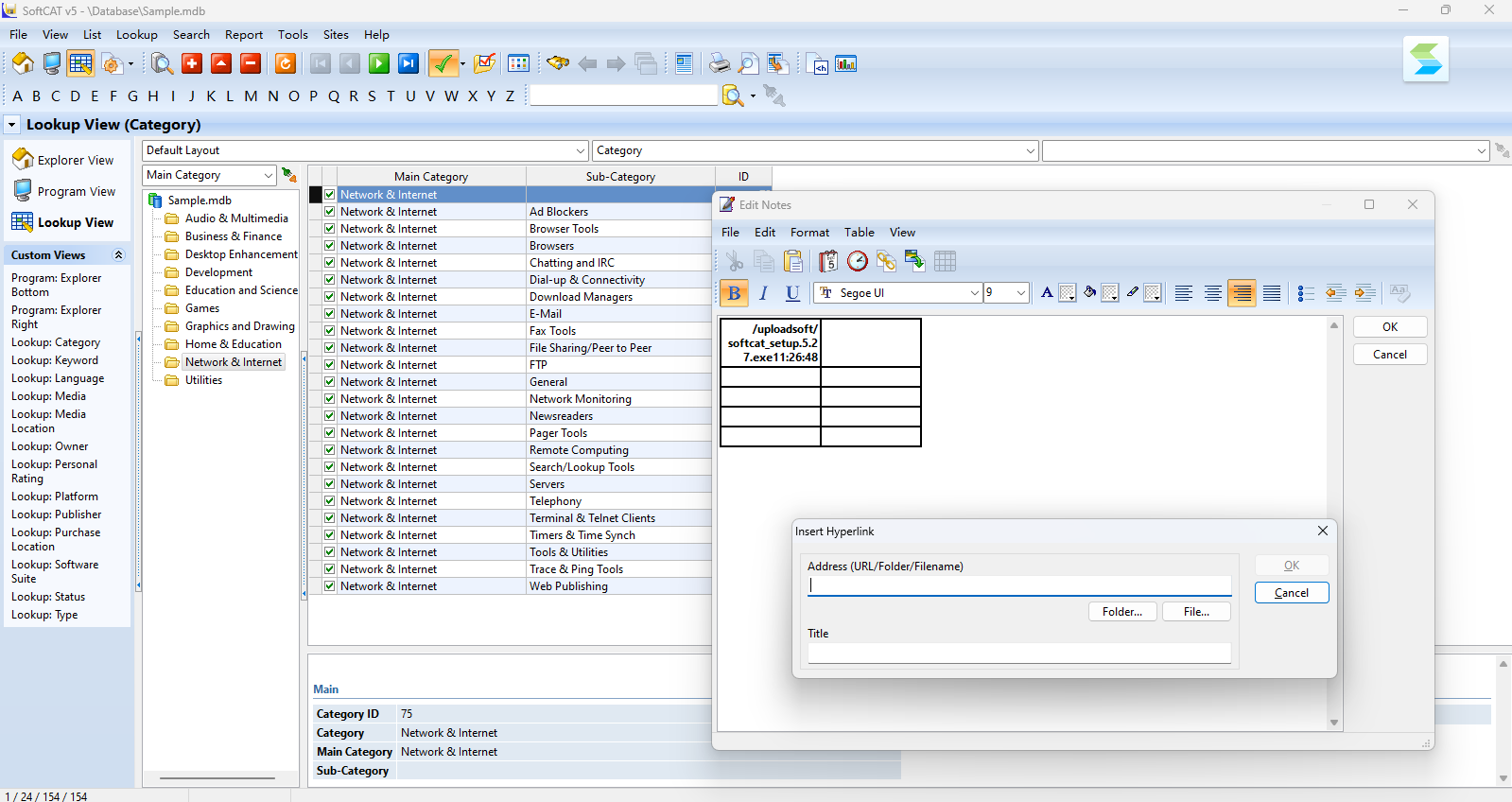Click the Print Preview magnifier icon

[x=748, y=63]
